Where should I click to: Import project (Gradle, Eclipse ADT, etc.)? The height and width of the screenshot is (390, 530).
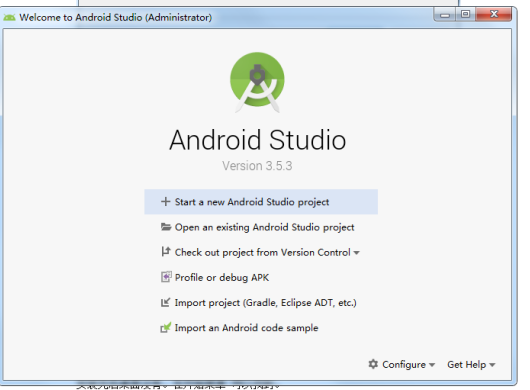(x=265, y=302)
